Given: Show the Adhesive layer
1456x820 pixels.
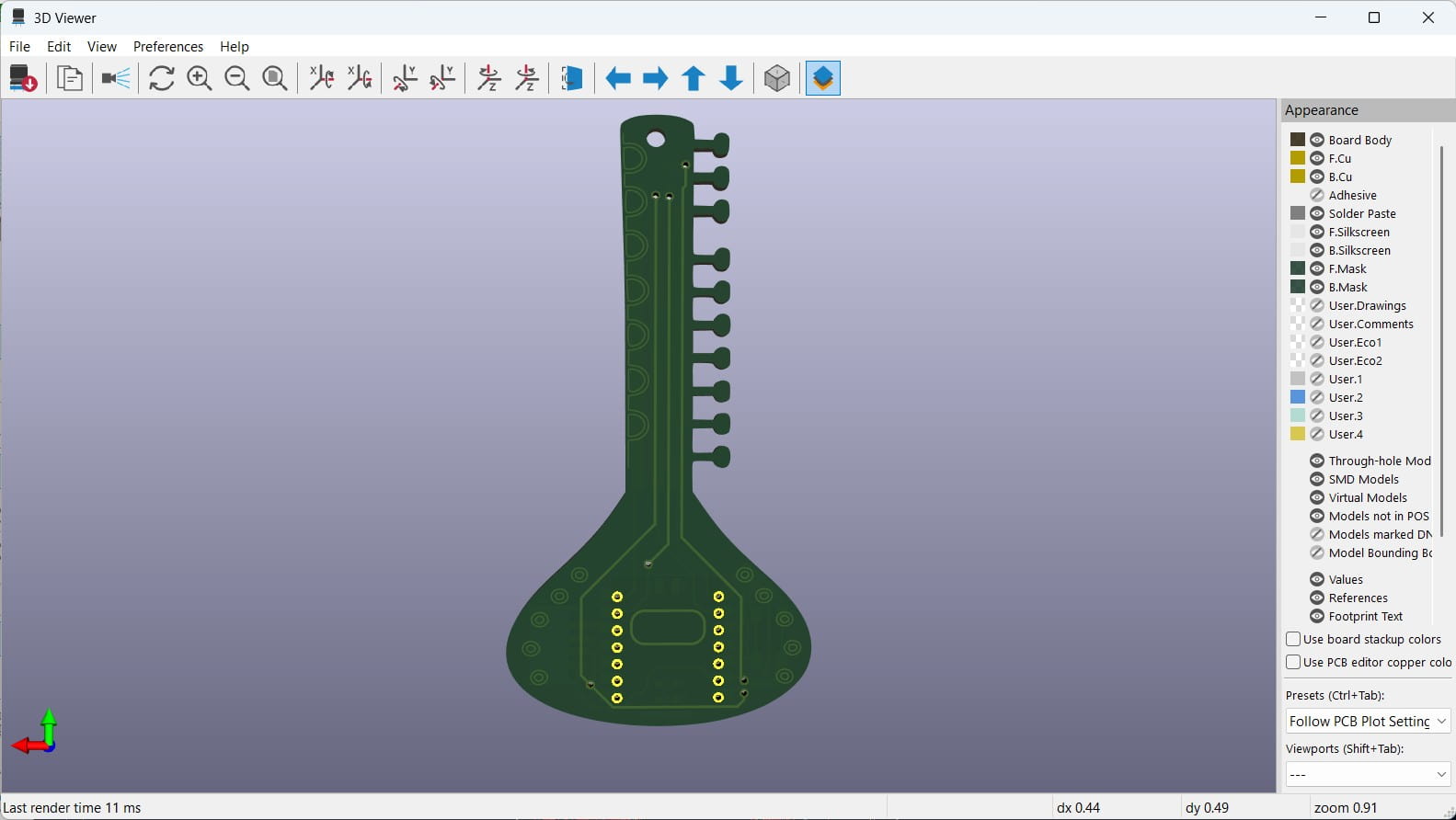Looking at the screenshot, I should pos(1317,195).
